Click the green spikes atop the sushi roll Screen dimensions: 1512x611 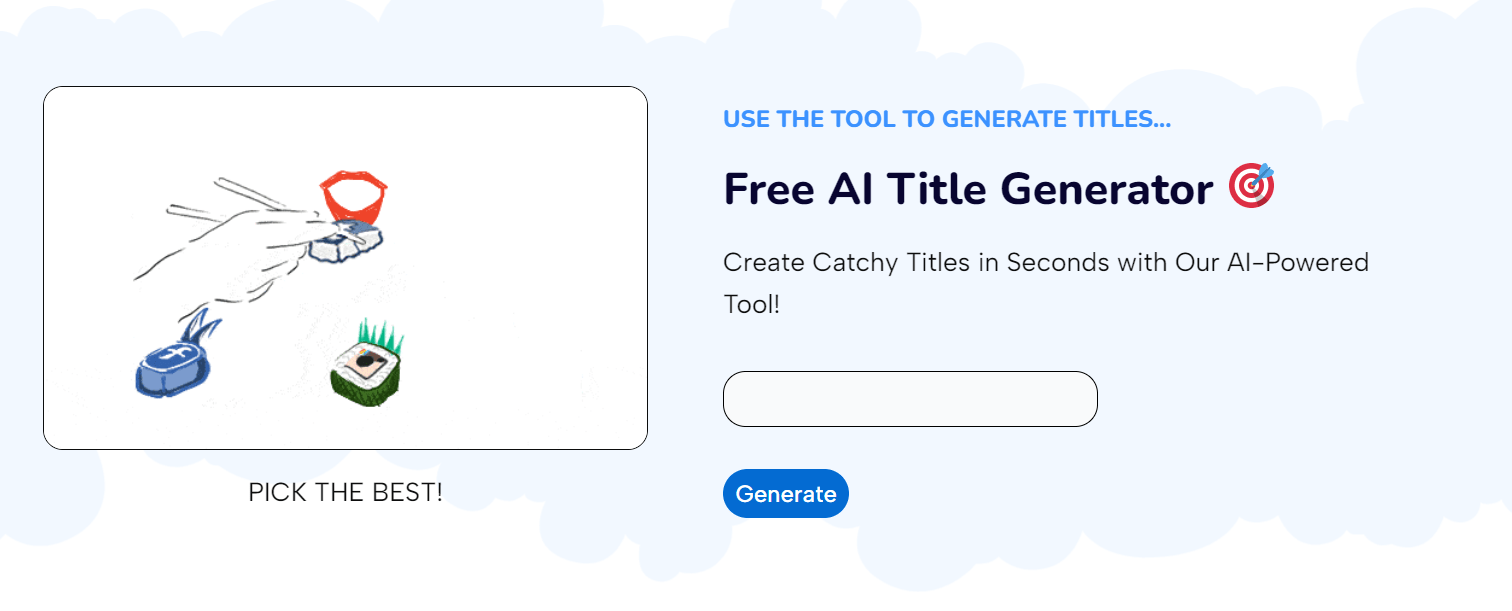pos(378,335)
